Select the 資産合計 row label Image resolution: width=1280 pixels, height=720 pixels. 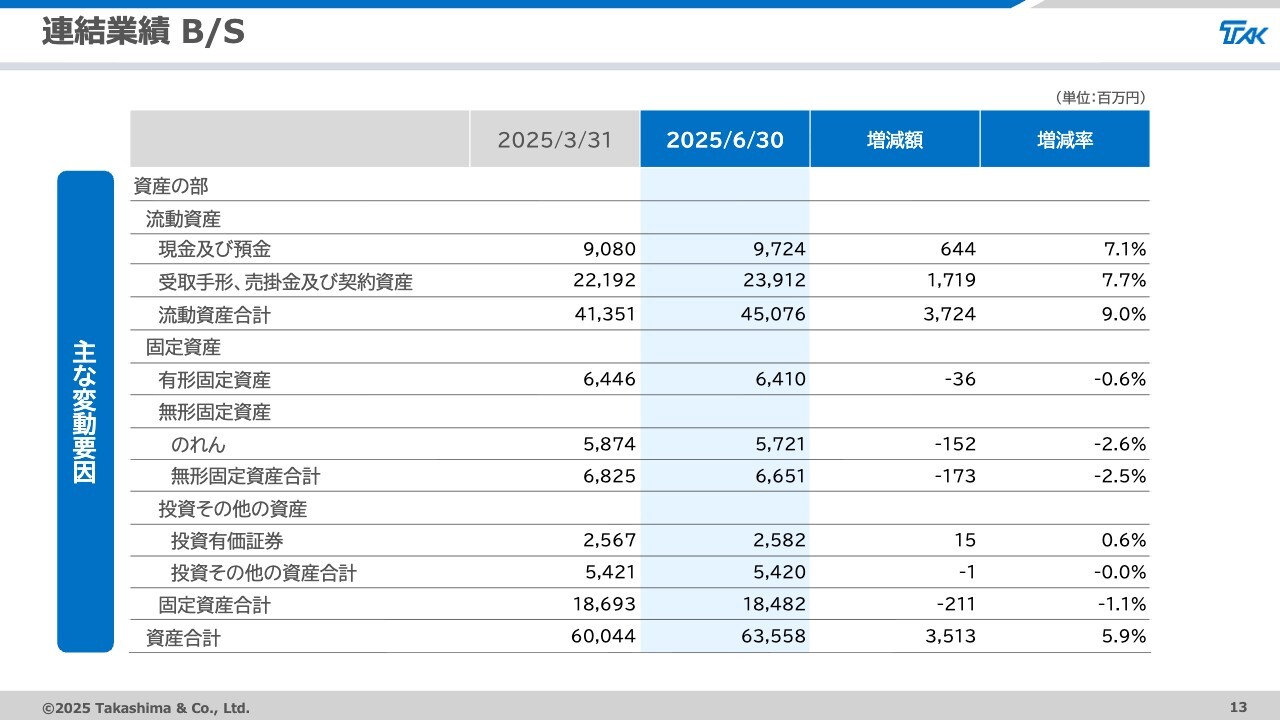[183, 638]
